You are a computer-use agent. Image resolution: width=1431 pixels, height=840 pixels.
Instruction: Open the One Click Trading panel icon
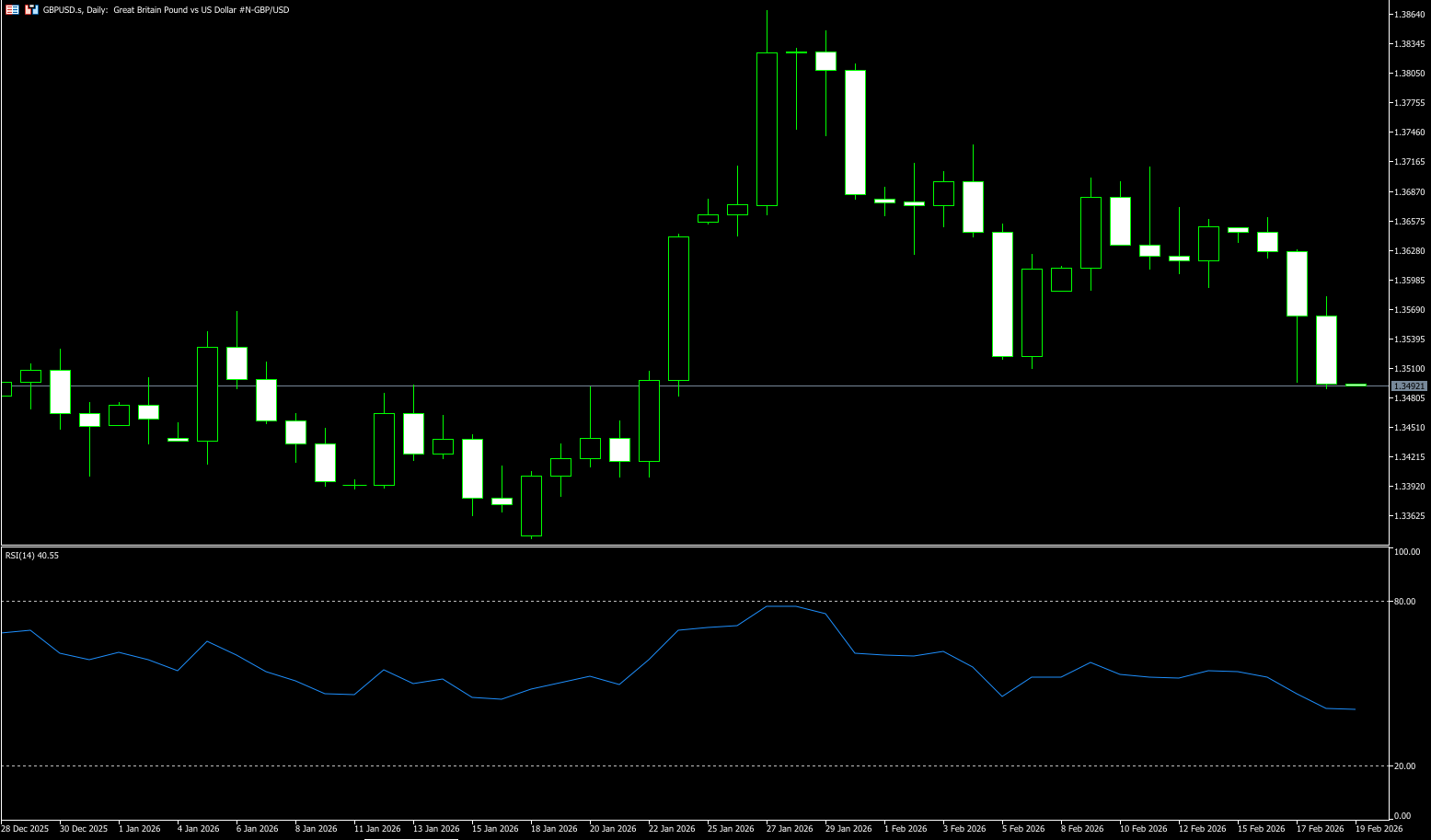click(x=31, y=10)
